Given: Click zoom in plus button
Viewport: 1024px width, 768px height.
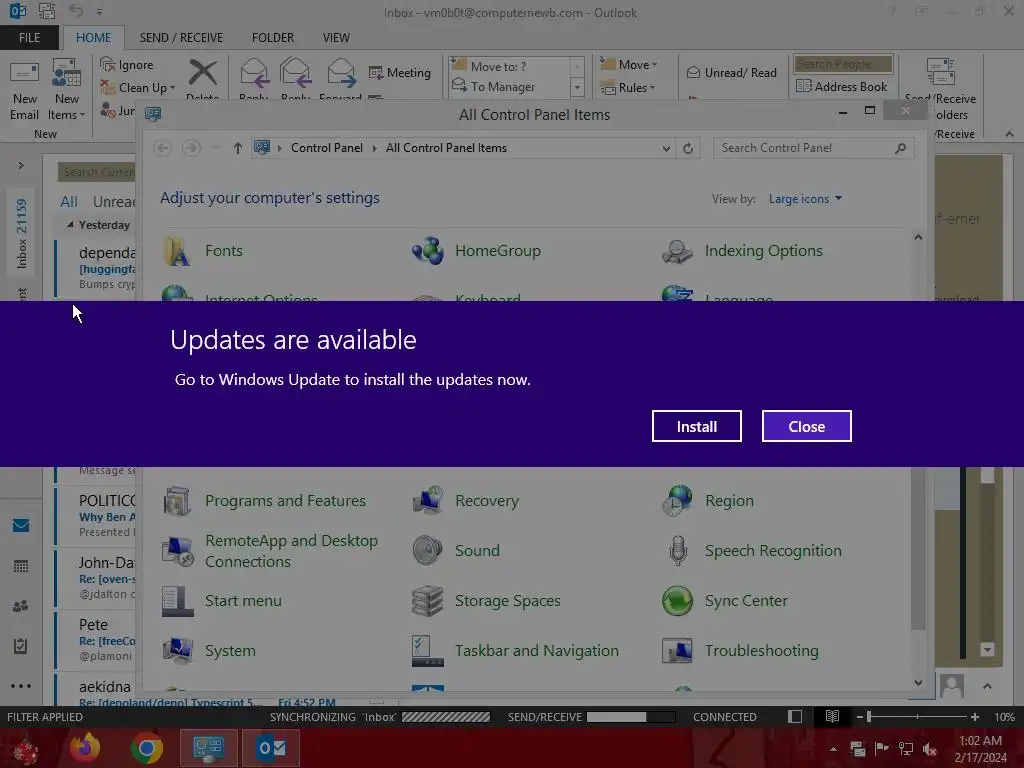Looking at the screenshot, I should click(x=974, y=717).
